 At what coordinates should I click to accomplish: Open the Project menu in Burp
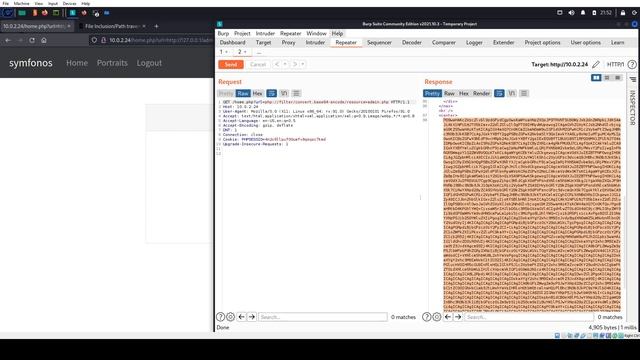(x=242, y=33)
